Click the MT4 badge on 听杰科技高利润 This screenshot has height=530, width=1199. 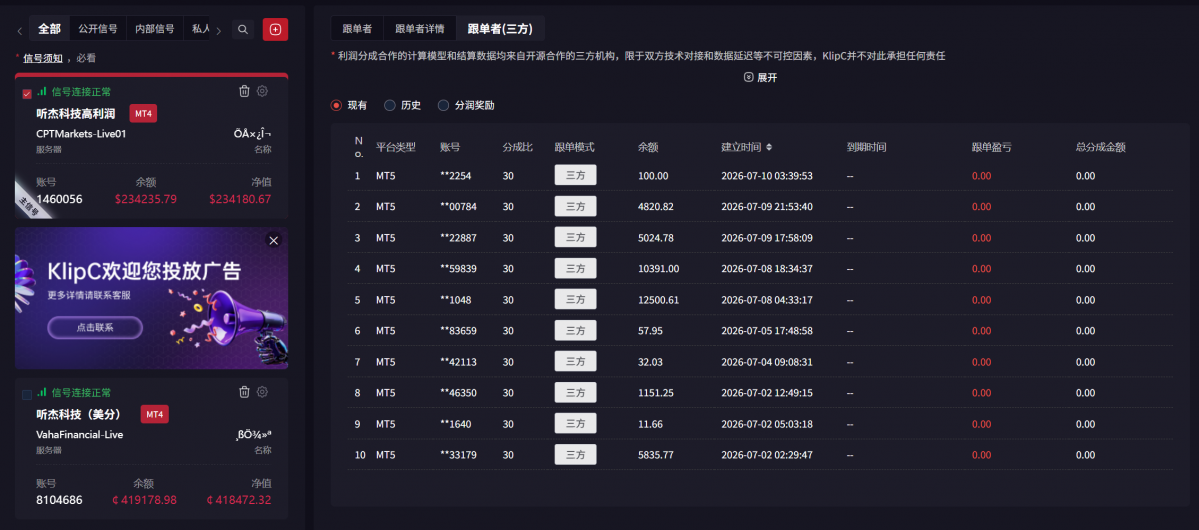tap(143, 113)
